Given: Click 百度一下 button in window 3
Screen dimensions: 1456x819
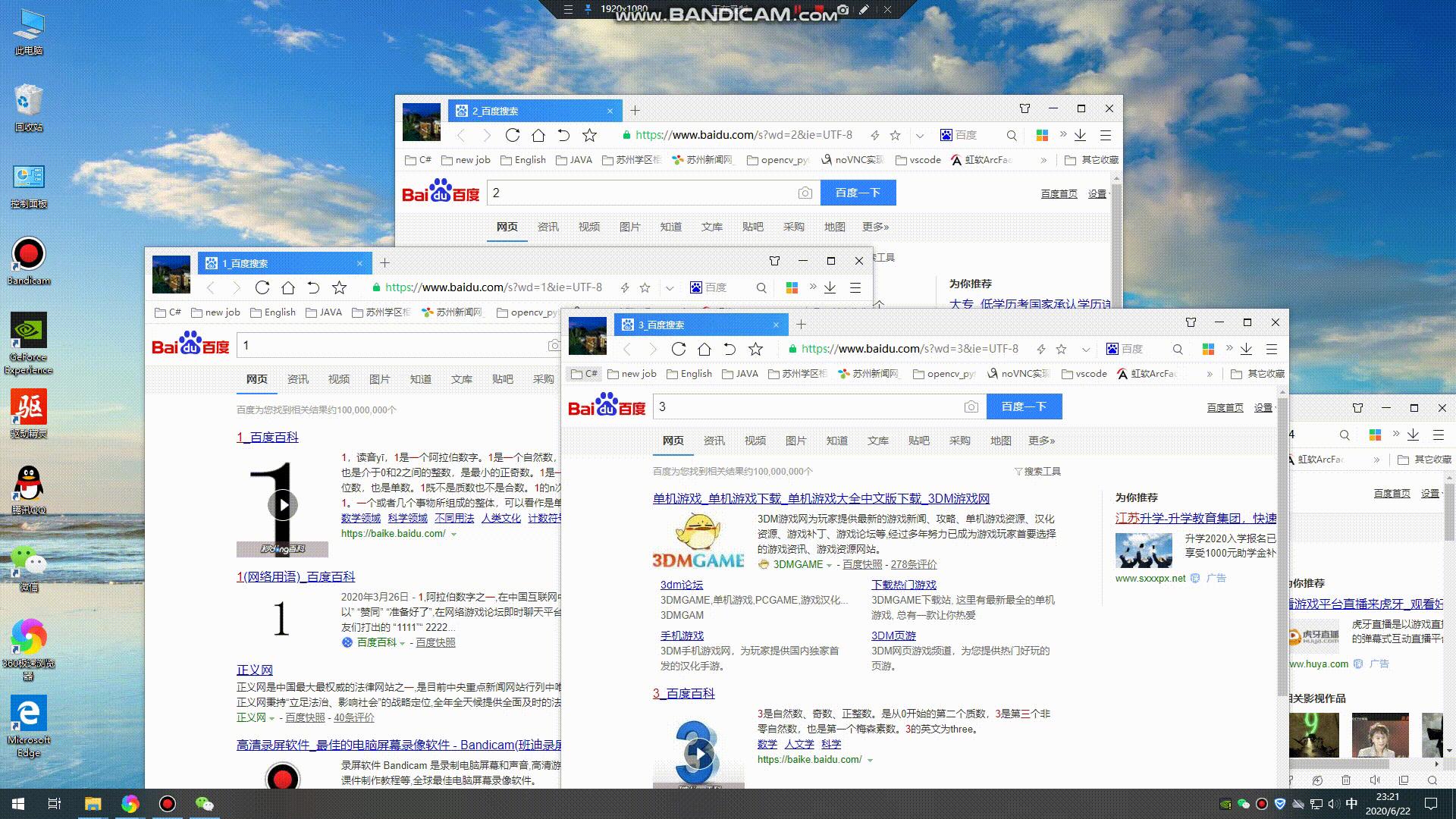Looking at the screenshot, I should click(x=1024, y=406).
